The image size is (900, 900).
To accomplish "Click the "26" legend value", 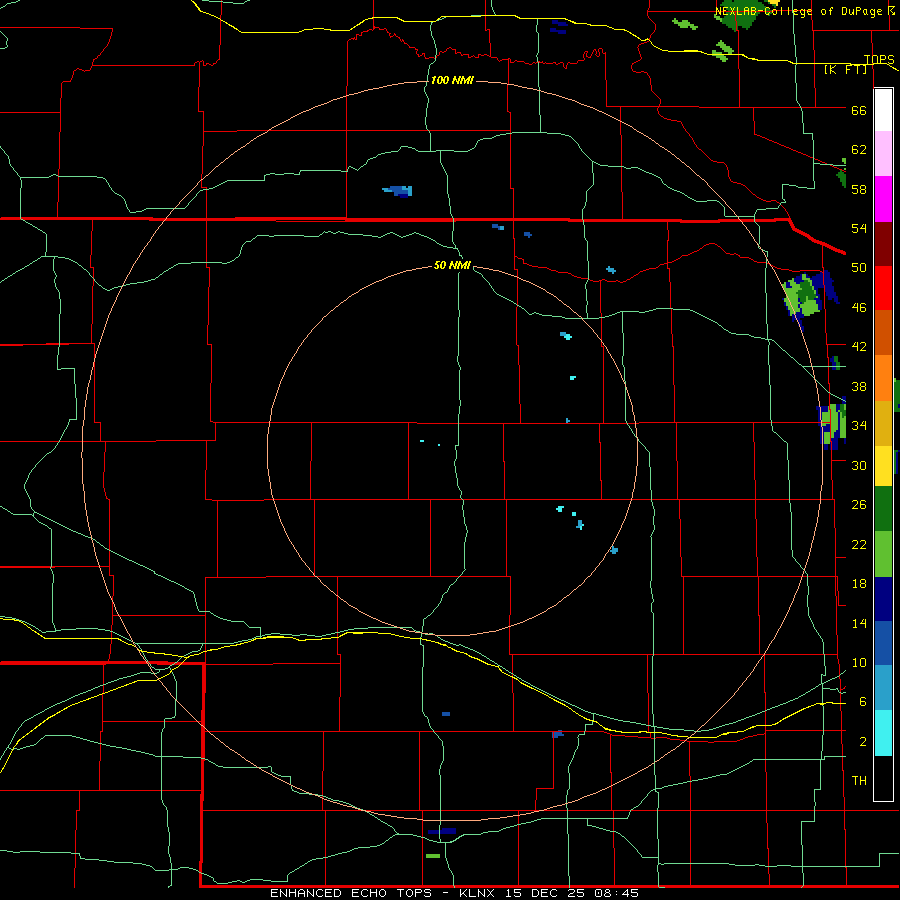I will pyautogui.click(x=859, y=505).
